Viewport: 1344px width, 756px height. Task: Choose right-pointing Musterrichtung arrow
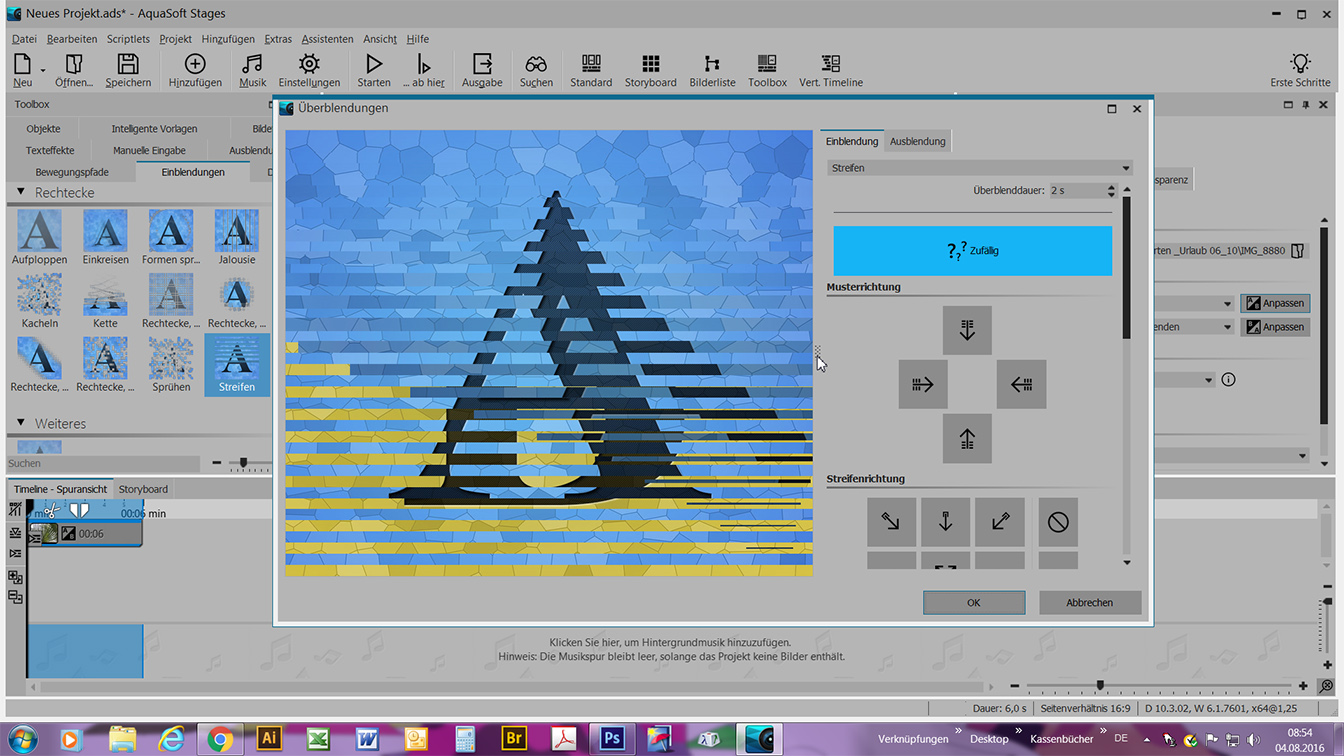[922, 384]
